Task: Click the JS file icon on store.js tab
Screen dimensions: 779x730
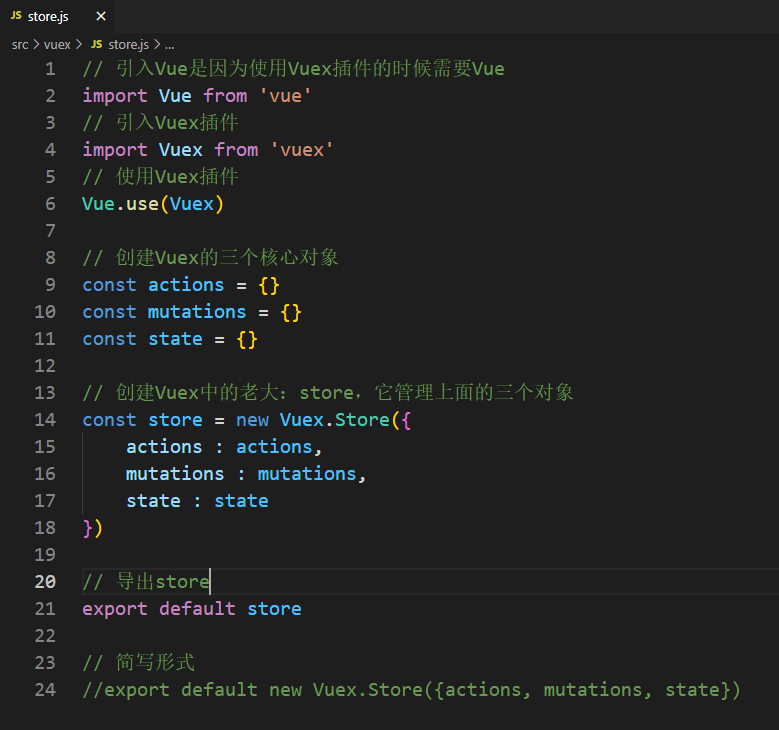Action: tap(16, 16)
